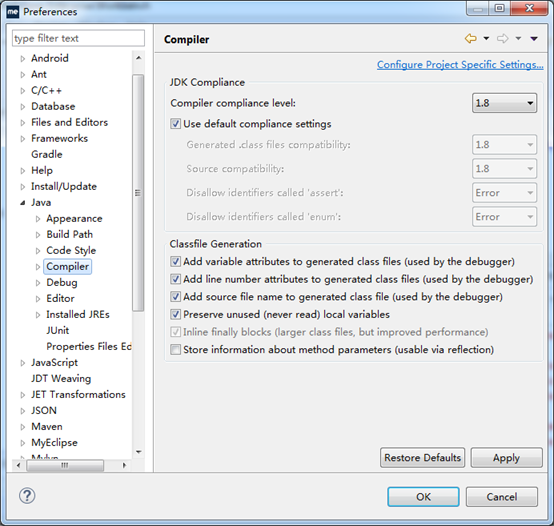Toggle Use default compliance settings checkbox

(x=175, y=124)
